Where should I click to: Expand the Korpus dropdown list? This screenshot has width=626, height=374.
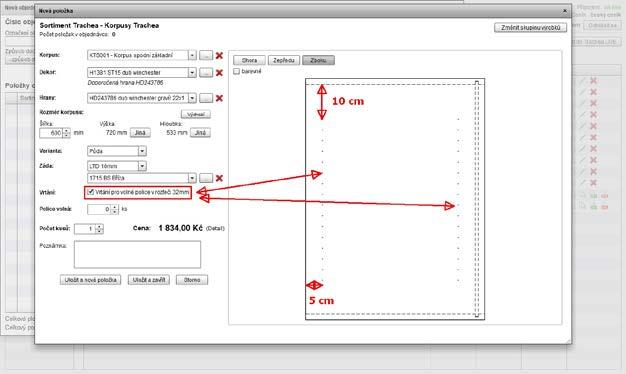pyautogui.click(x=192, y=55)
